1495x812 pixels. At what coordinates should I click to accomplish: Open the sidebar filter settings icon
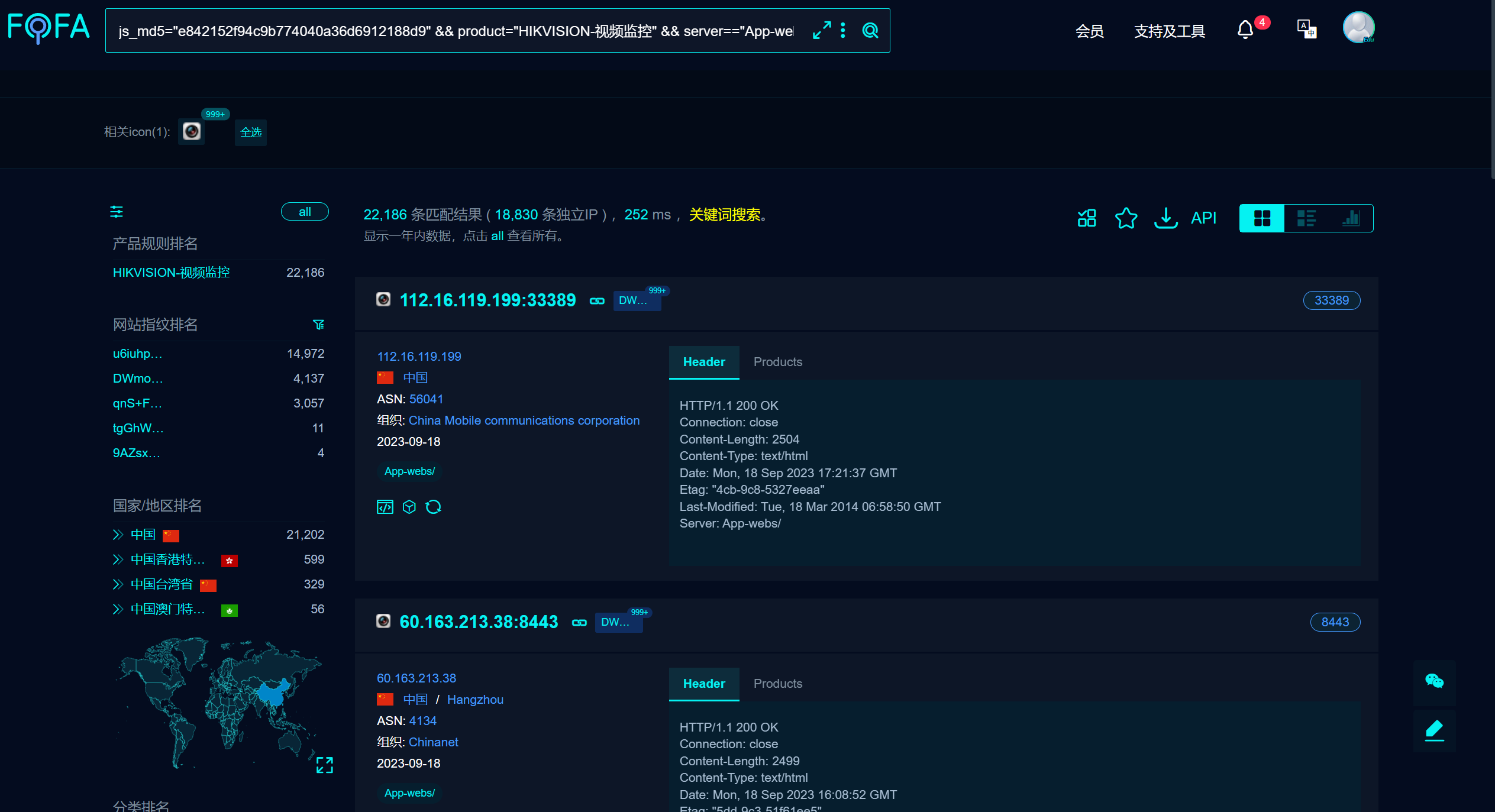117,212
